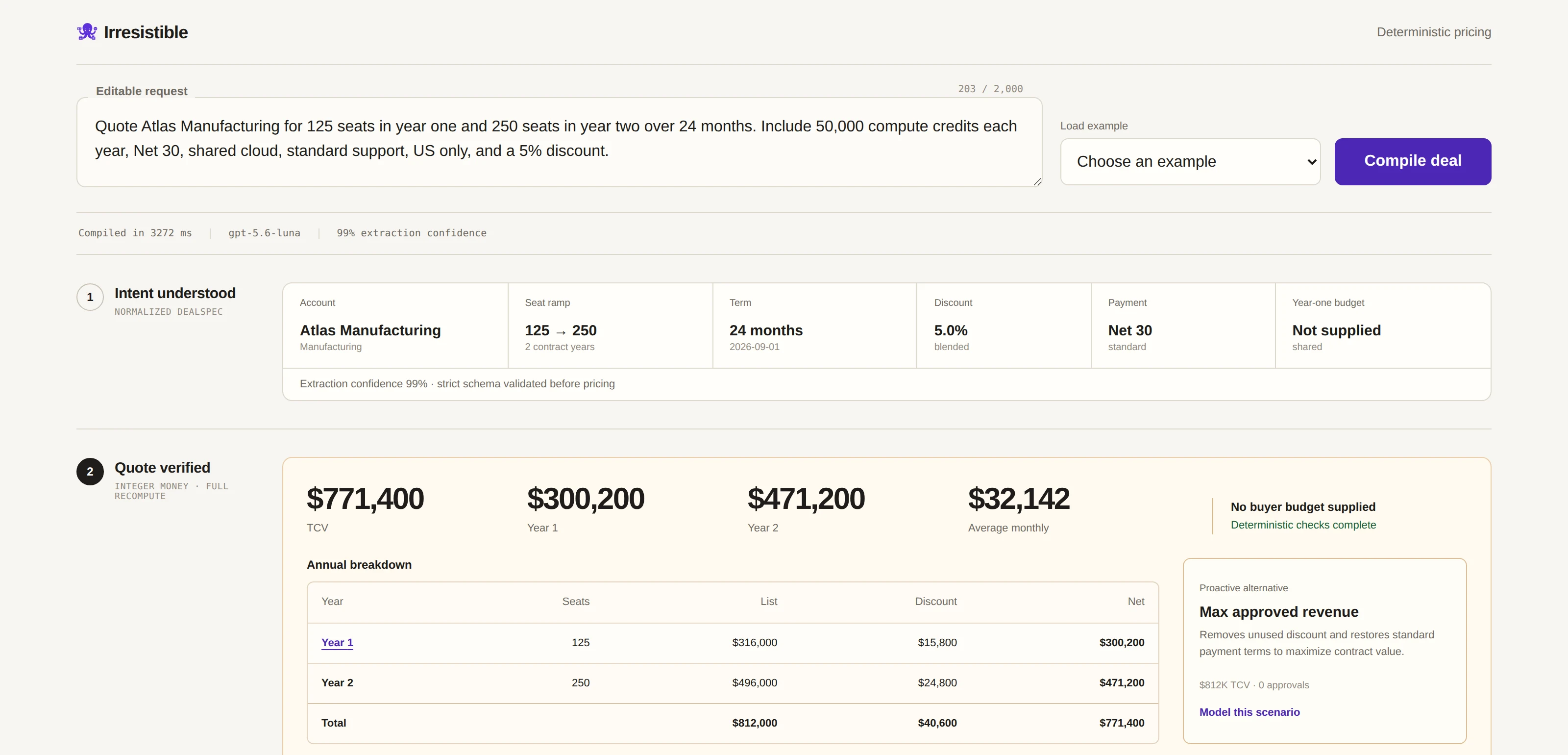Click the Compiled in 3272 ms status
Screen dimensions: 1568x755
135,233
